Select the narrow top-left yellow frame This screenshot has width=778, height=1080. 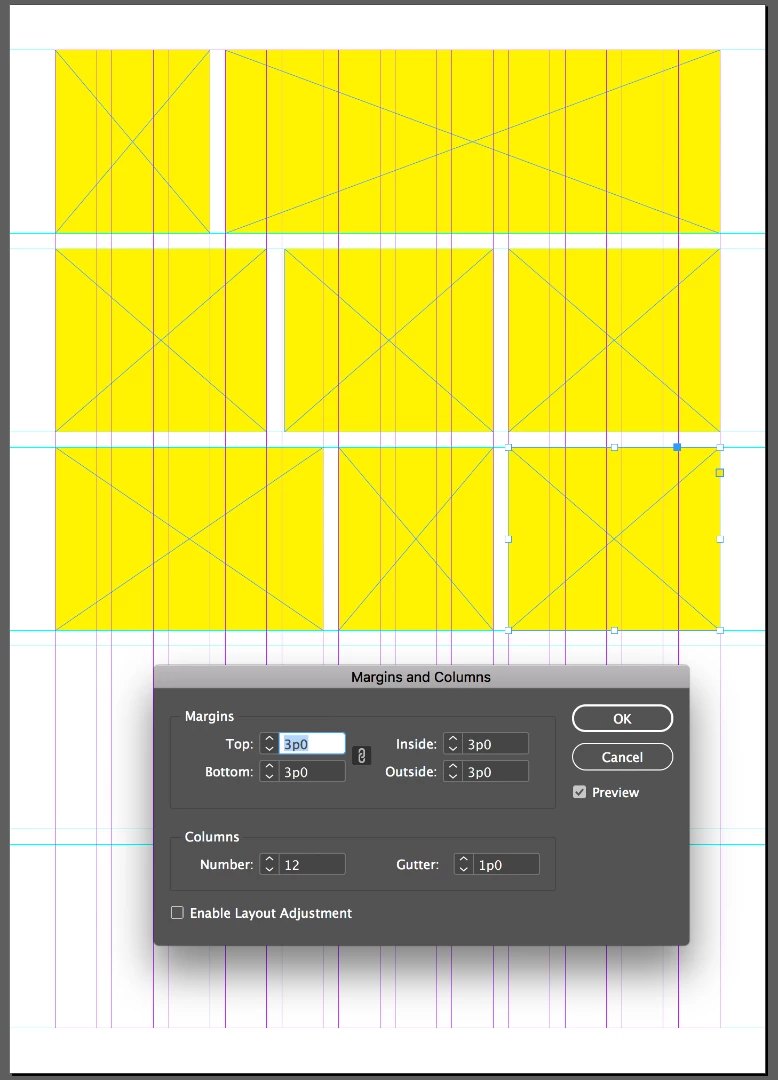[x=132, y=141]
